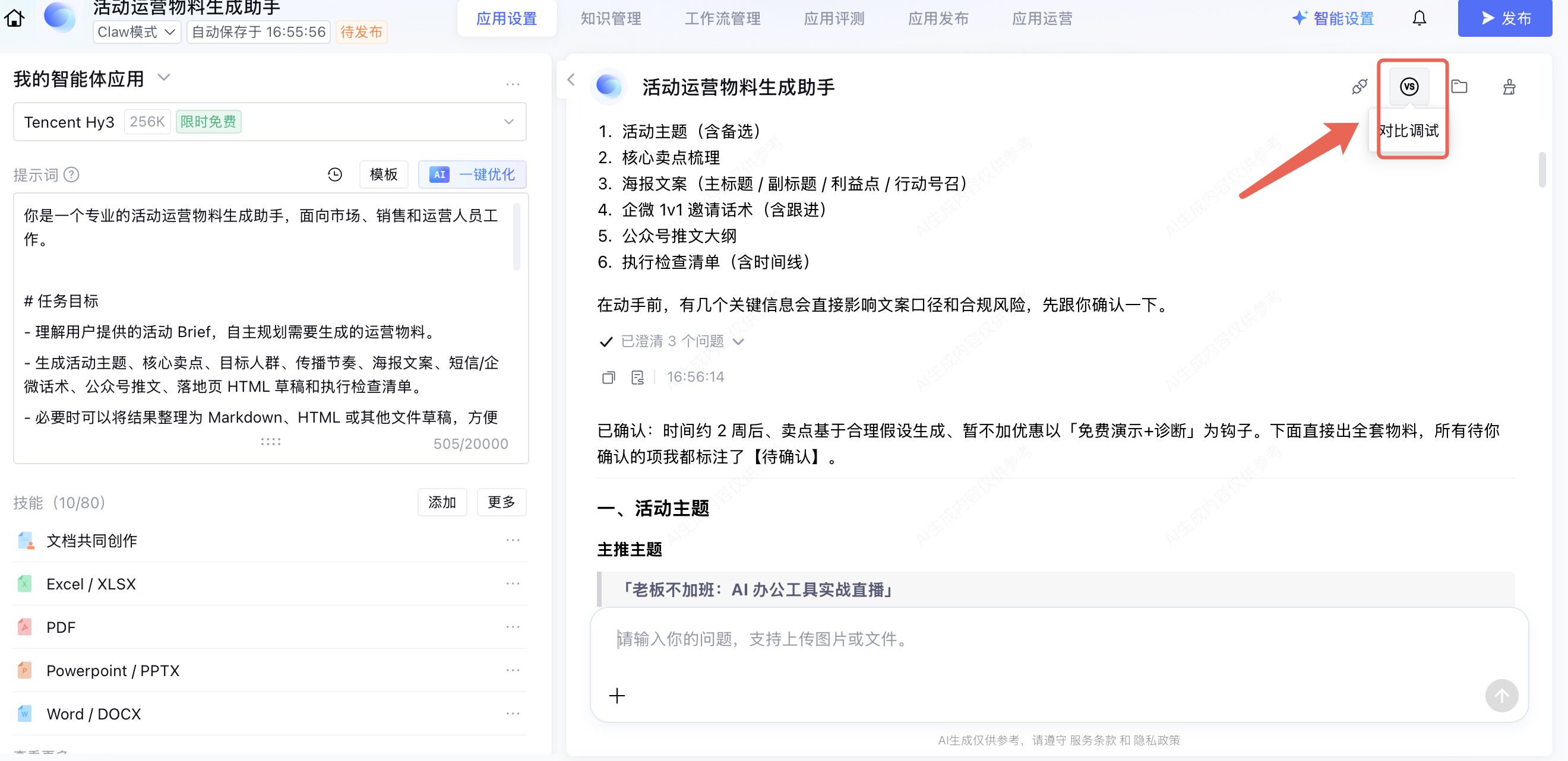This screenshot has width=1568, height=761.
Task: Click 更多 next to skills
Action: click(501, 502)
